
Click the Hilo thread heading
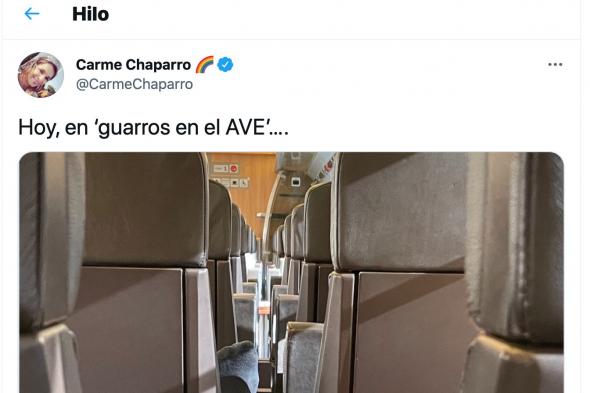90,14
